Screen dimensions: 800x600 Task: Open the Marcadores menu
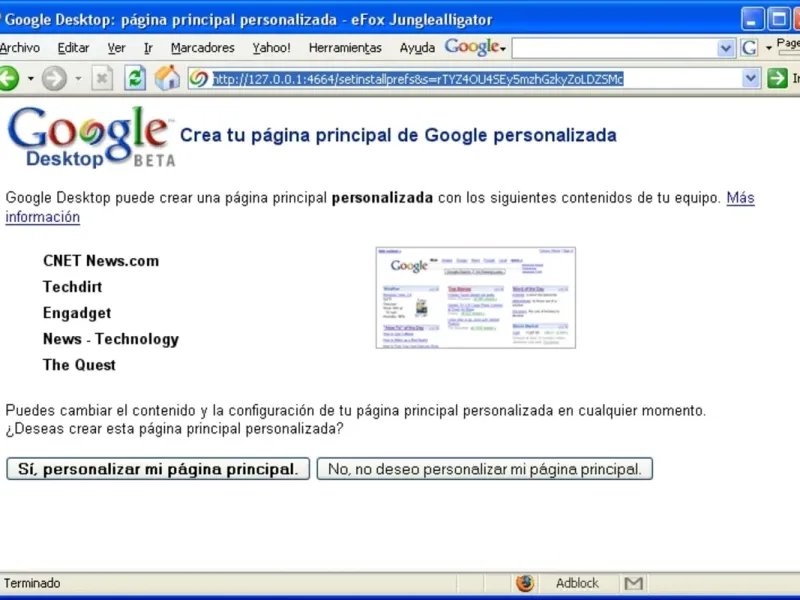[x=203, y=48]
